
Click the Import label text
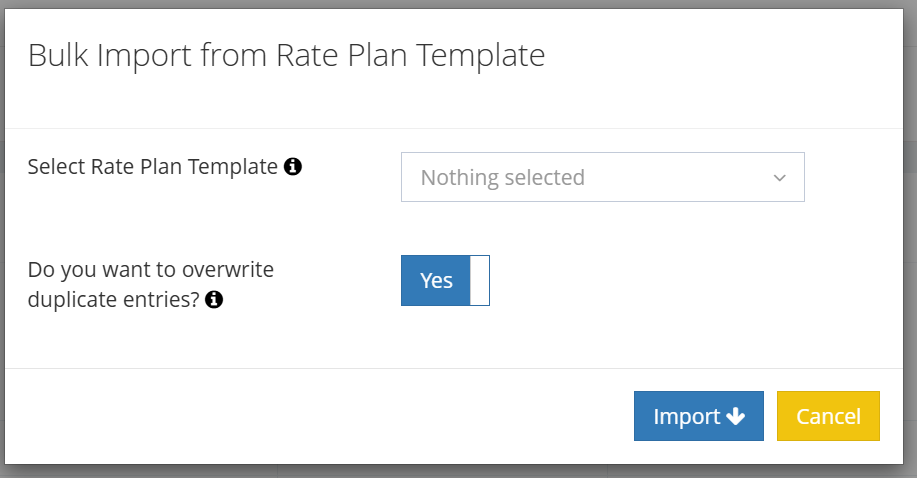pos(686,417)
